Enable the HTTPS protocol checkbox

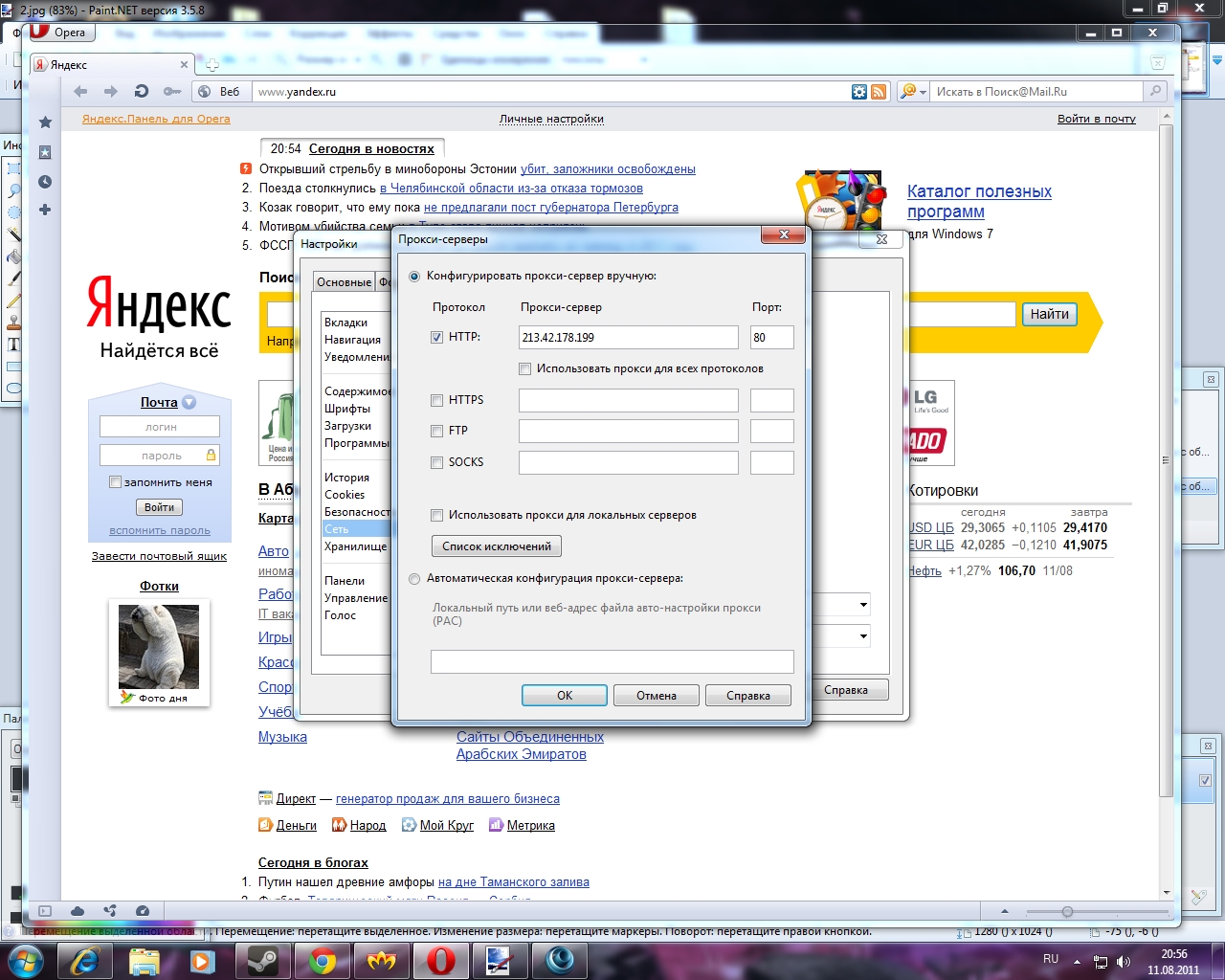pyautogui.click(x=437, y=400)
